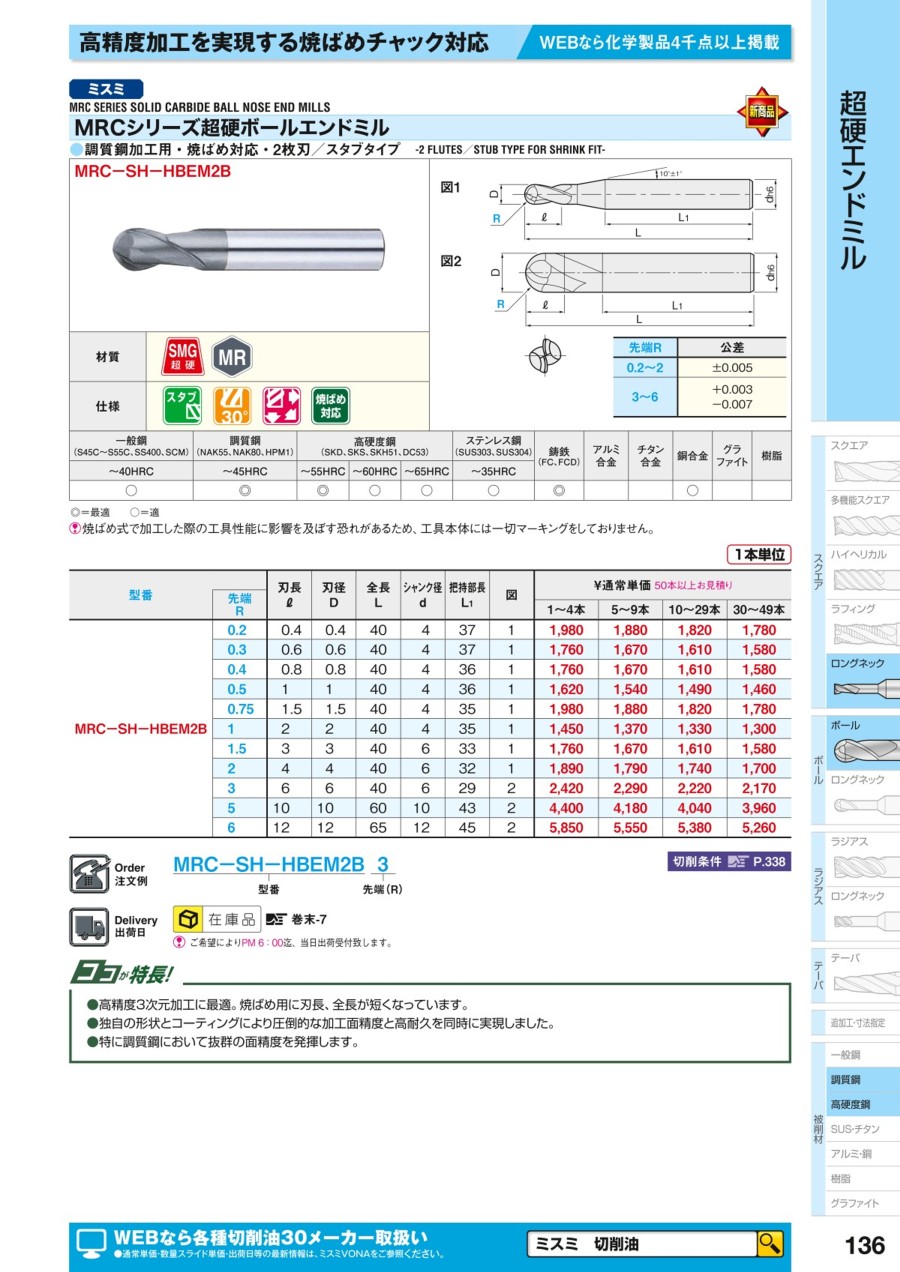Screen dimensions: 900x1272
Task: Click the Delivery truck icon
Action: click(90, 926)
